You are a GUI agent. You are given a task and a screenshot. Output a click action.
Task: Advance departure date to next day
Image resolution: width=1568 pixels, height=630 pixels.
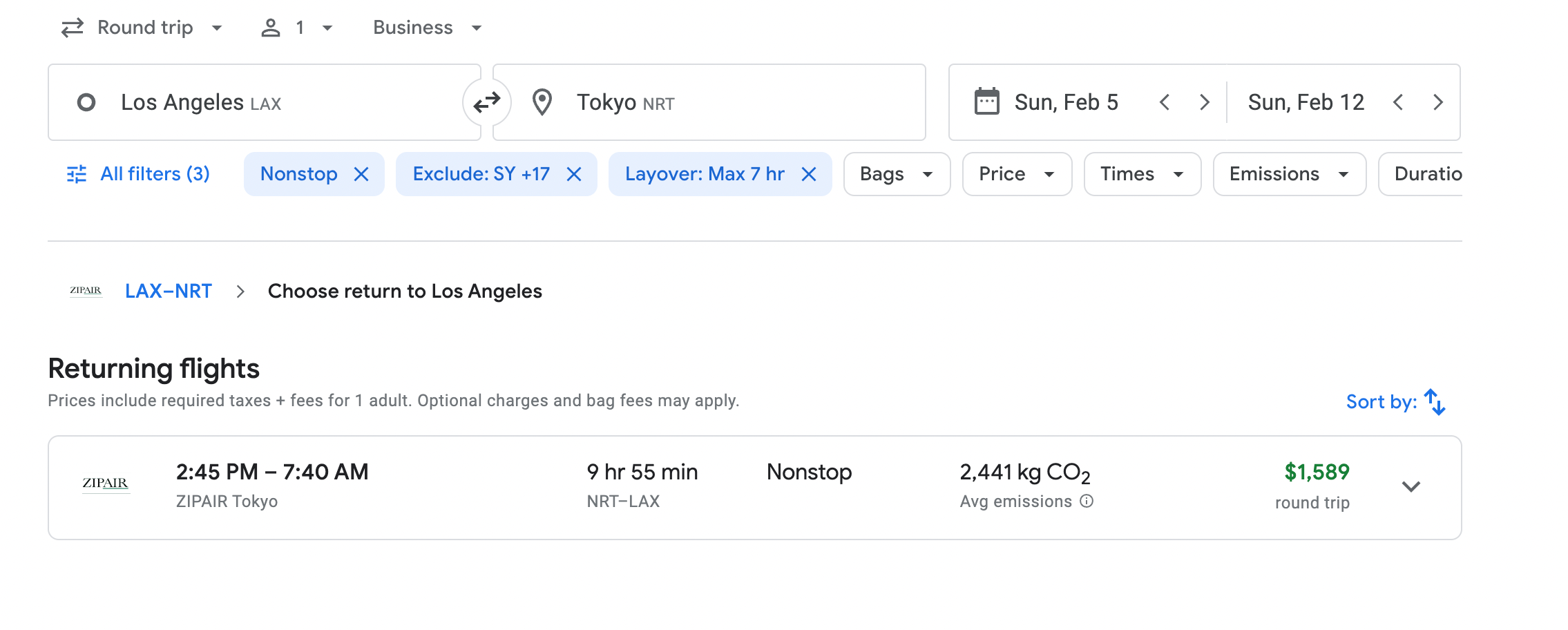pos(1205,102)
